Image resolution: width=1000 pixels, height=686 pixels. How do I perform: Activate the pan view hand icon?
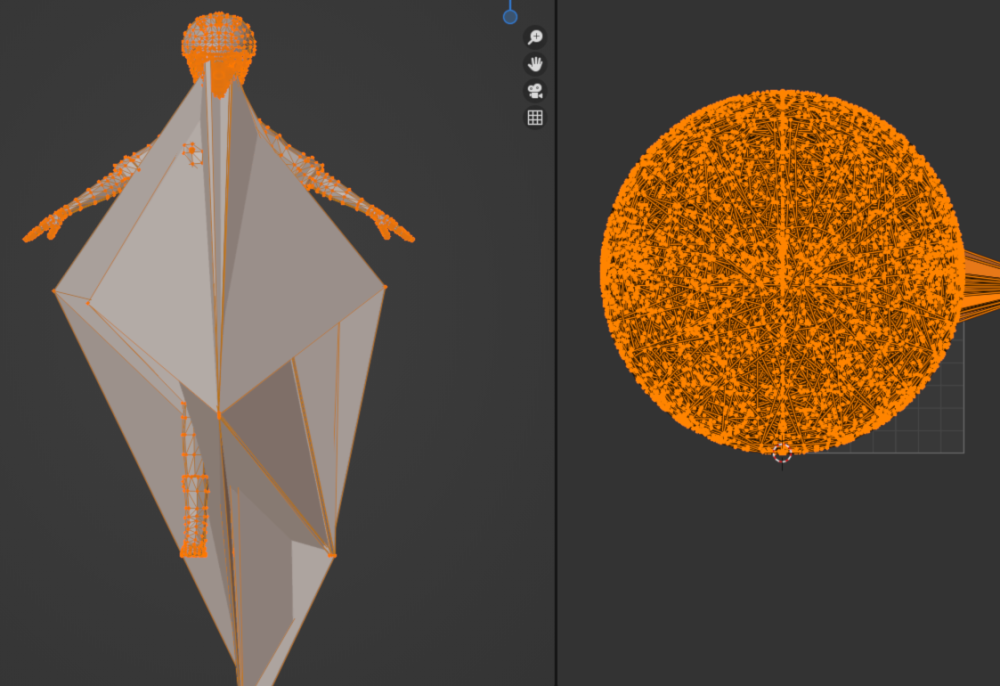[535, 64]
